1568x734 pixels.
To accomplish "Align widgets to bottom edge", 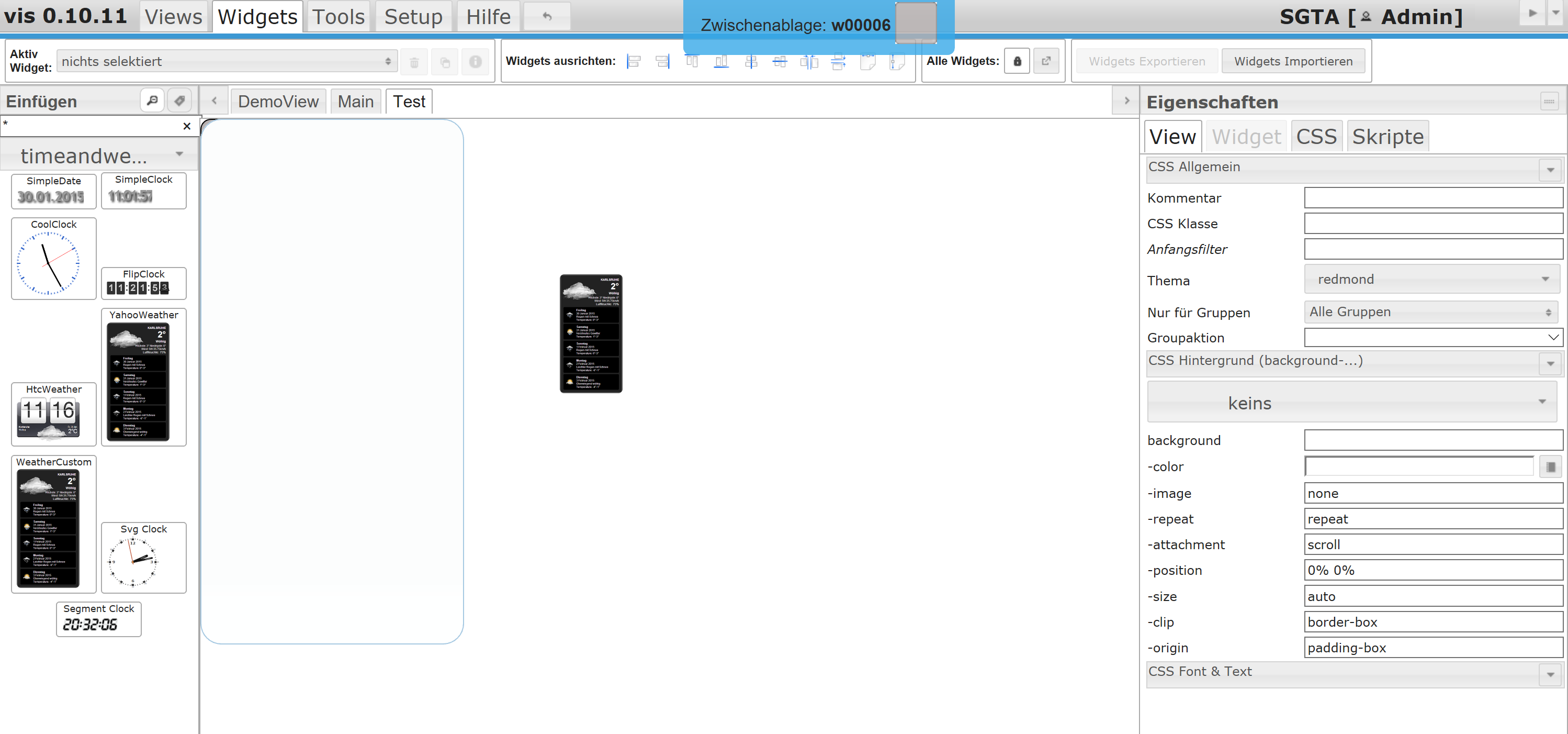I will (721, 62).
